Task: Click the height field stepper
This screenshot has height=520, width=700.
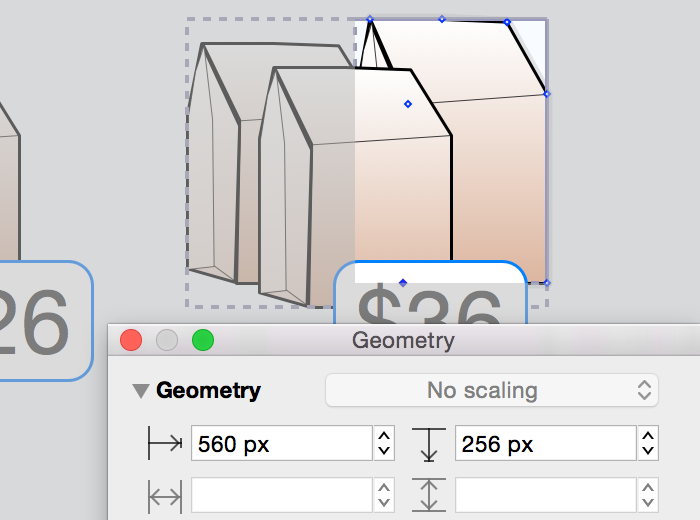Action: [x=648, y=494]
